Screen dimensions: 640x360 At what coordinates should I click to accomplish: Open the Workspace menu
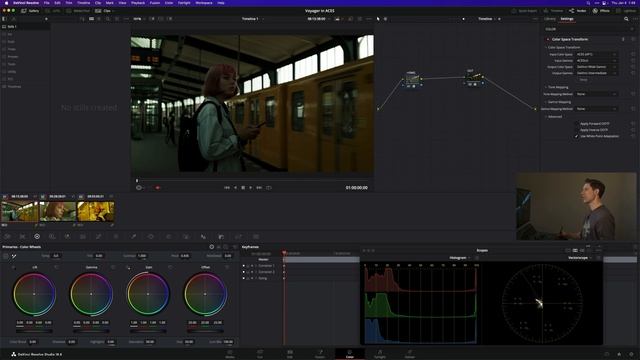[204, 3]
